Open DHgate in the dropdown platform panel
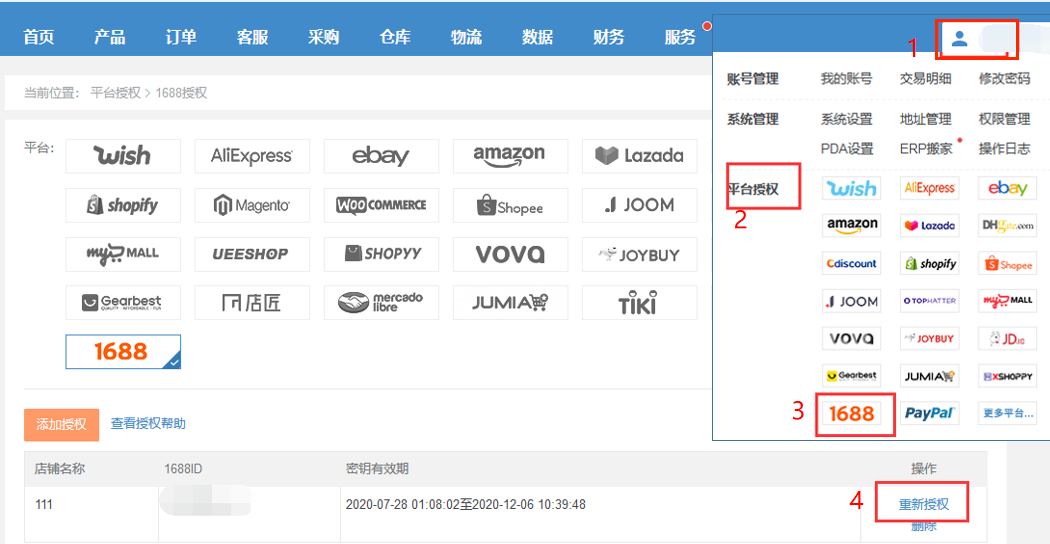Image resolution: width=1050 pixels, height=544 pixels. tap(1007, 226)
